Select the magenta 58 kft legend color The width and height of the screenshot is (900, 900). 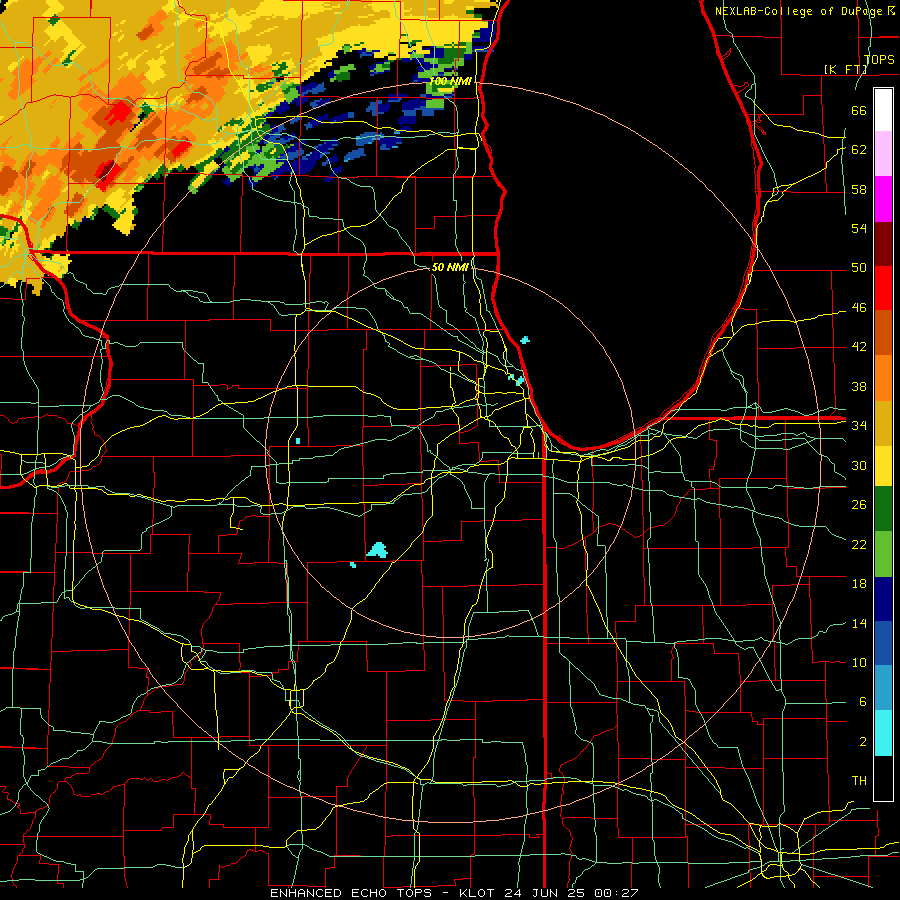(883, 199)
